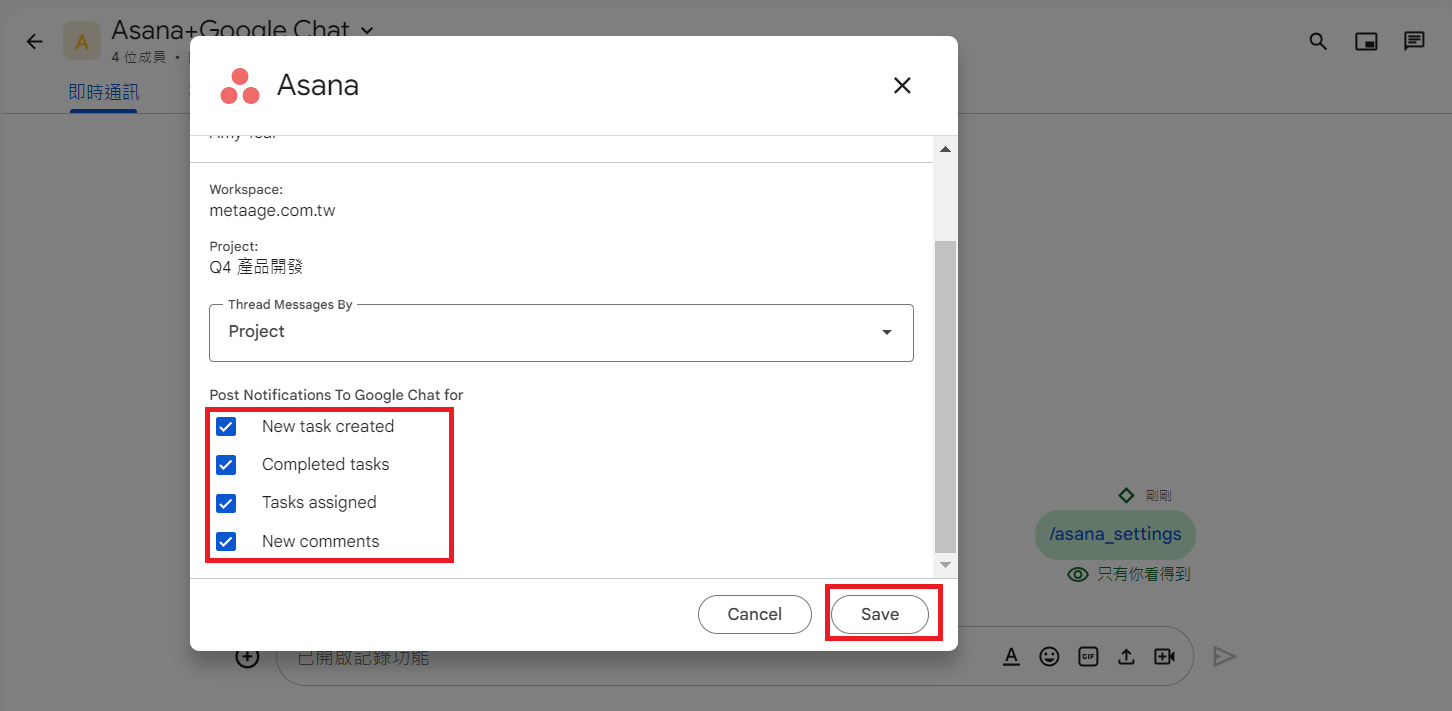Click the diamond icon above the /asana_settings message
1452x711 pixels.
(x=1126, y=495)
